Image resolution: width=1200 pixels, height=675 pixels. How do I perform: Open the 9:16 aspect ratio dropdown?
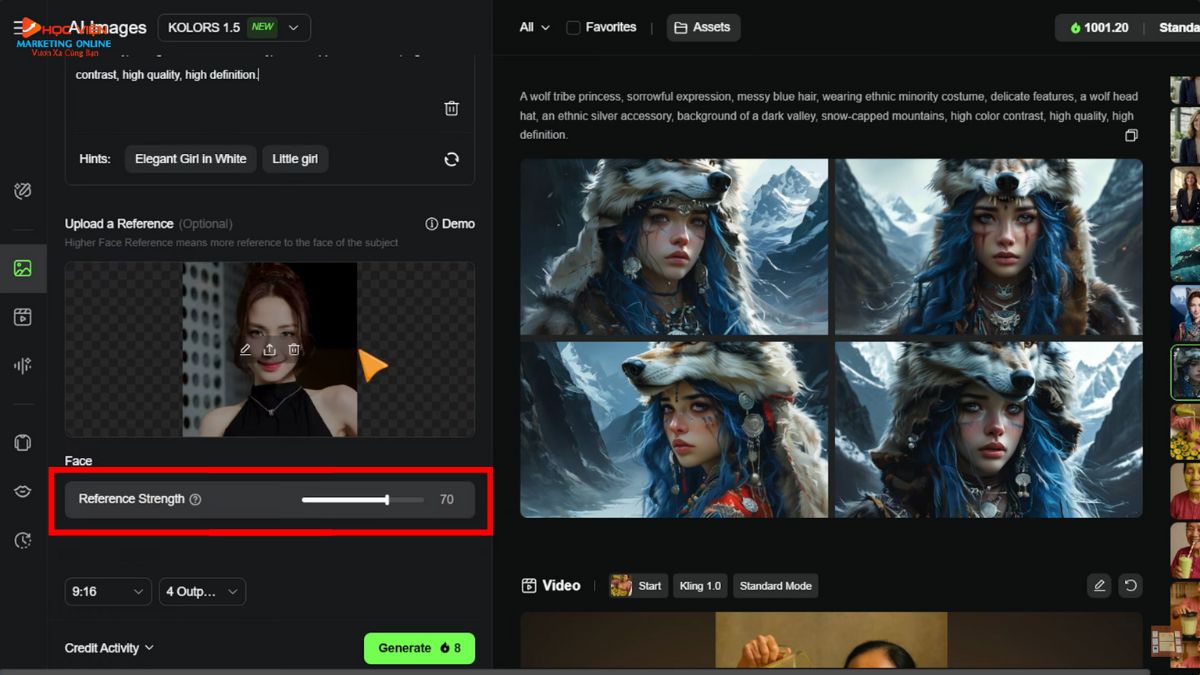coord(108,592)
